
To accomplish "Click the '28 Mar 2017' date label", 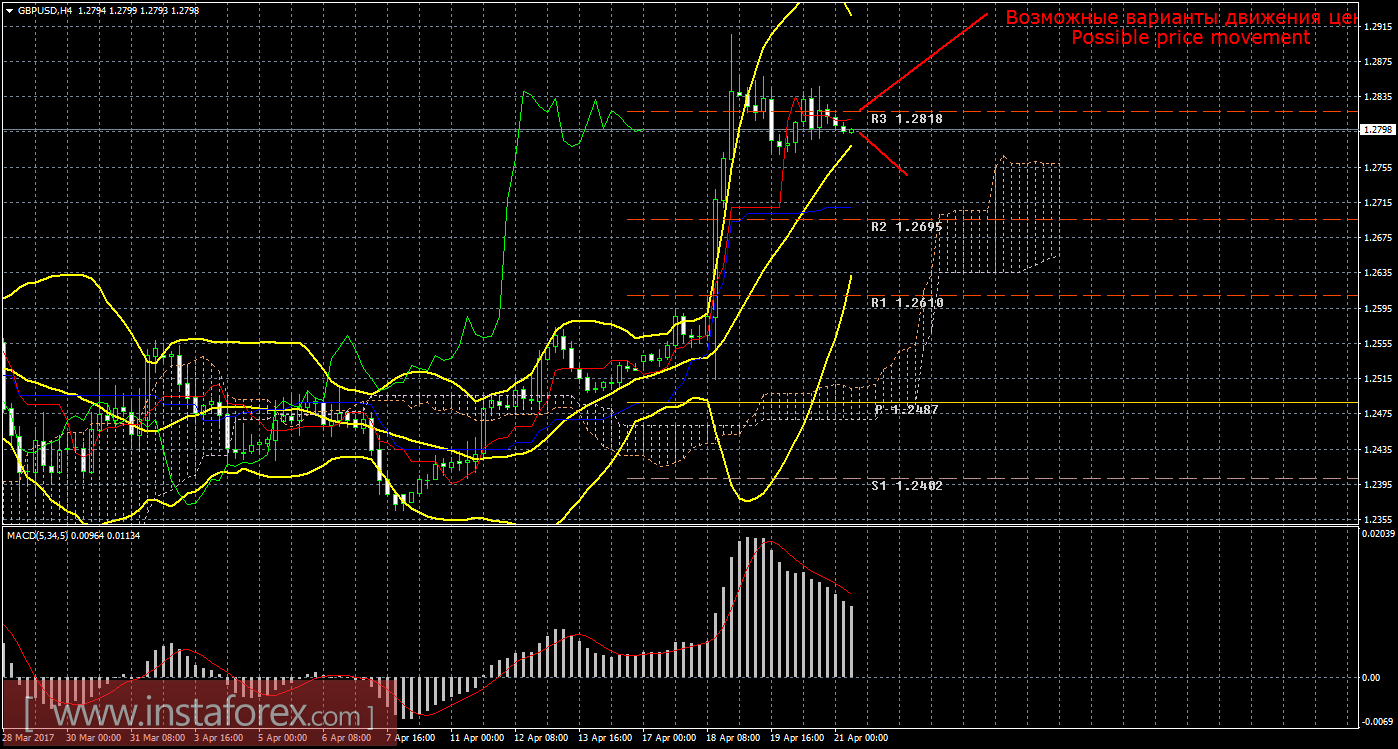I will (x=29, y=739).
